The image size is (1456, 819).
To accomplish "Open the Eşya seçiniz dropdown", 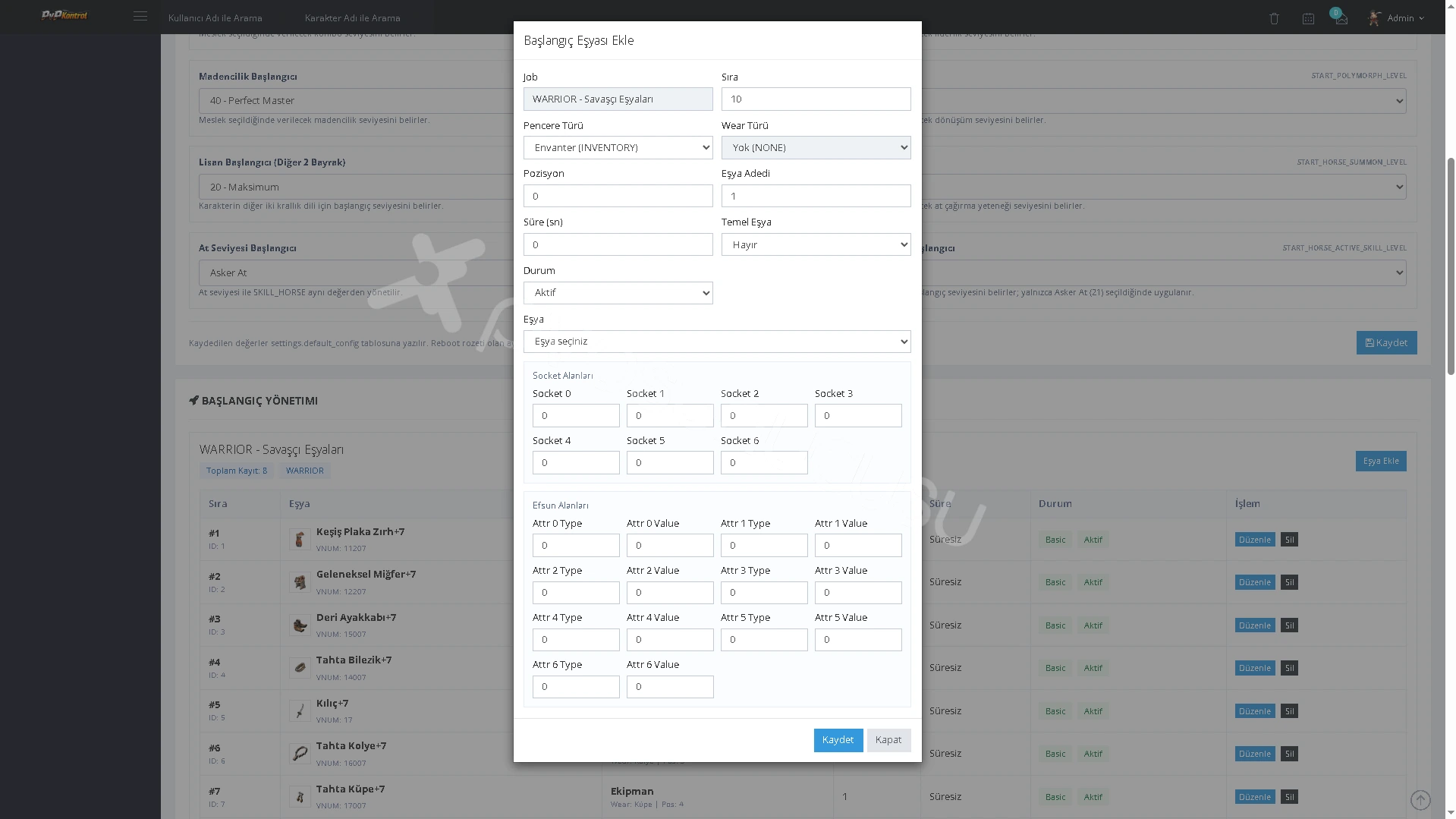I will click(x=717, y=342).
